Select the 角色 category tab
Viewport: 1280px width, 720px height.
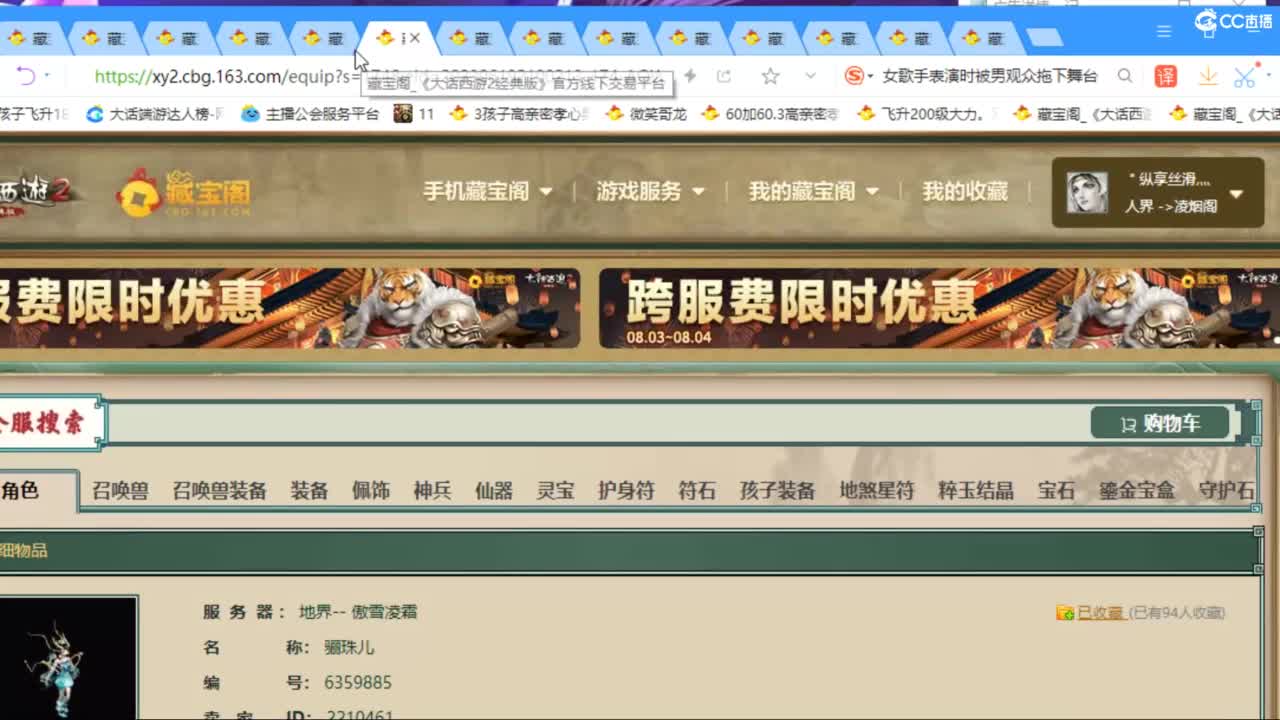22,490
